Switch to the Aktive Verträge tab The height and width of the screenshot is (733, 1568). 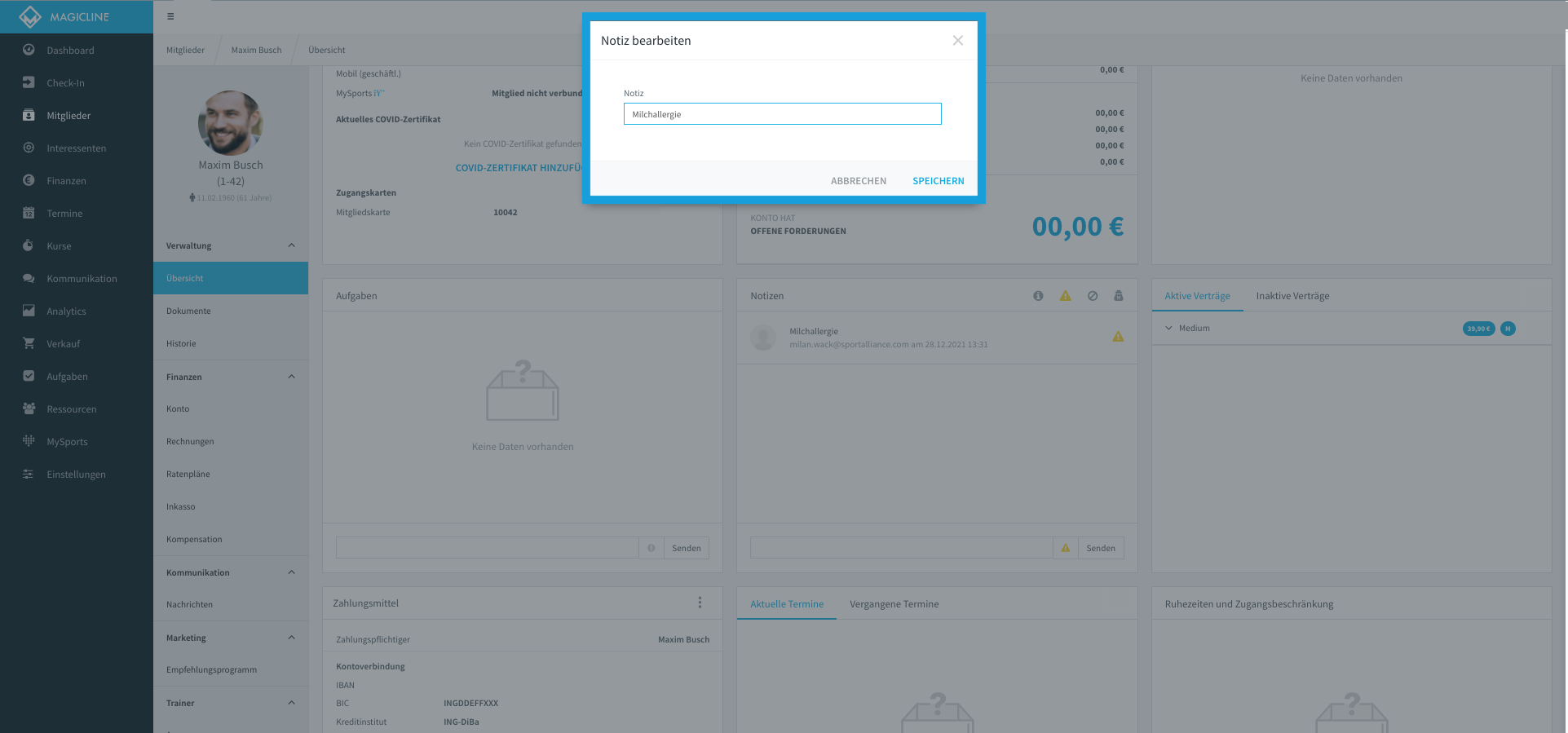coord(1197,296)
